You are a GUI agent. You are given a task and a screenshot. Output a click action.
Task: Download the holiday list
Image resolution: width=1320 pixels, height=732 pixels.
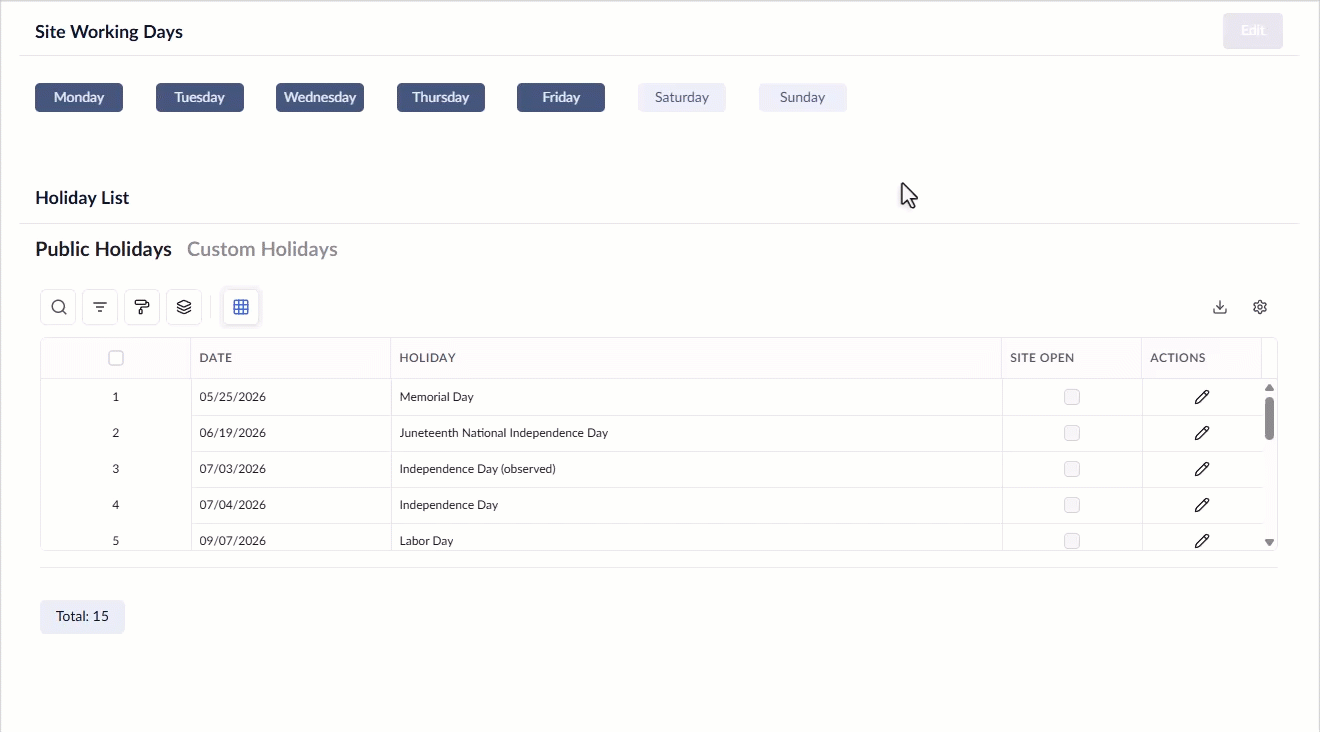(1220, 307)
